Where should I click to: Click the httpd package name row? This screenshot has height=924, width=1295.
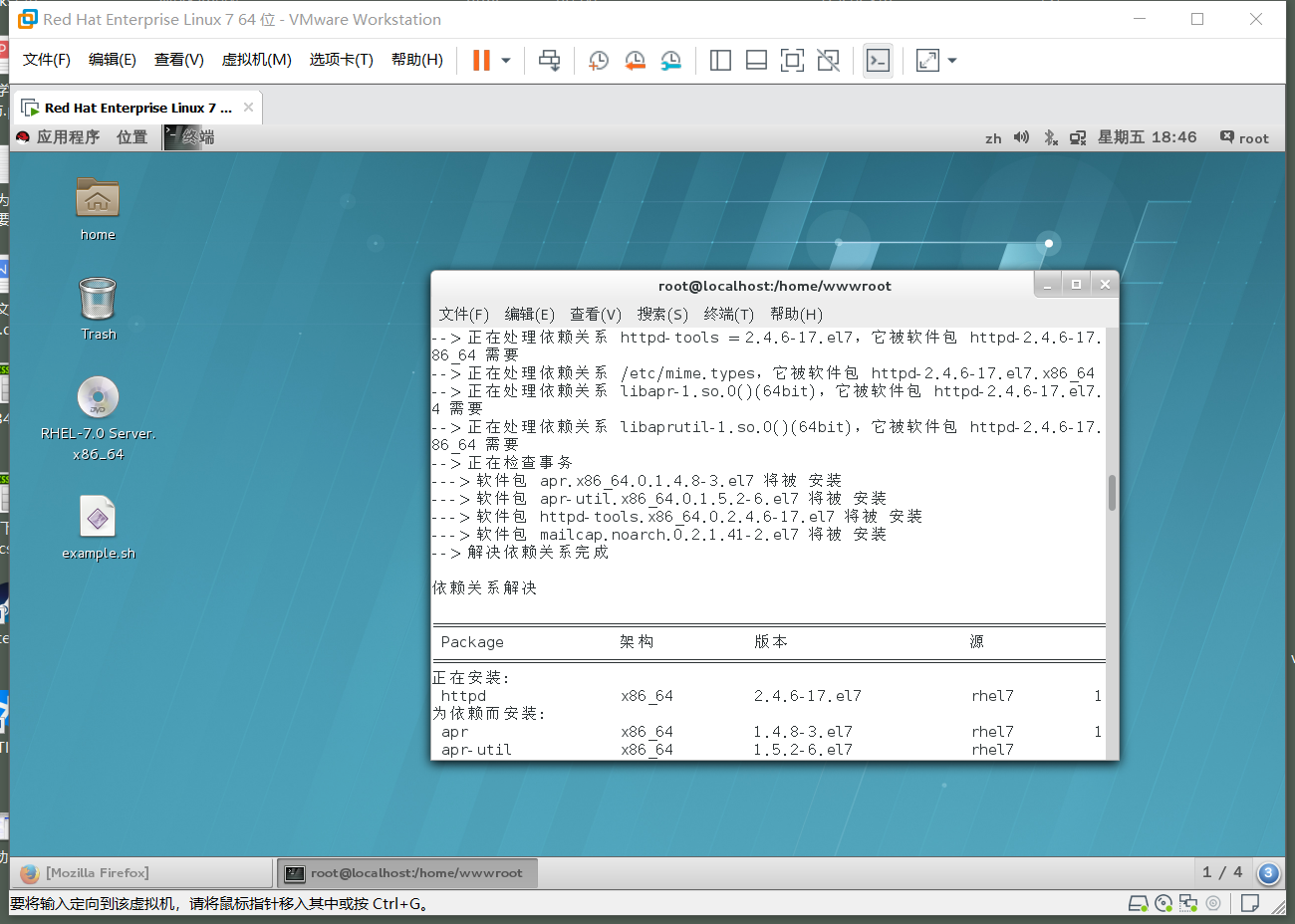pos(769,696)
